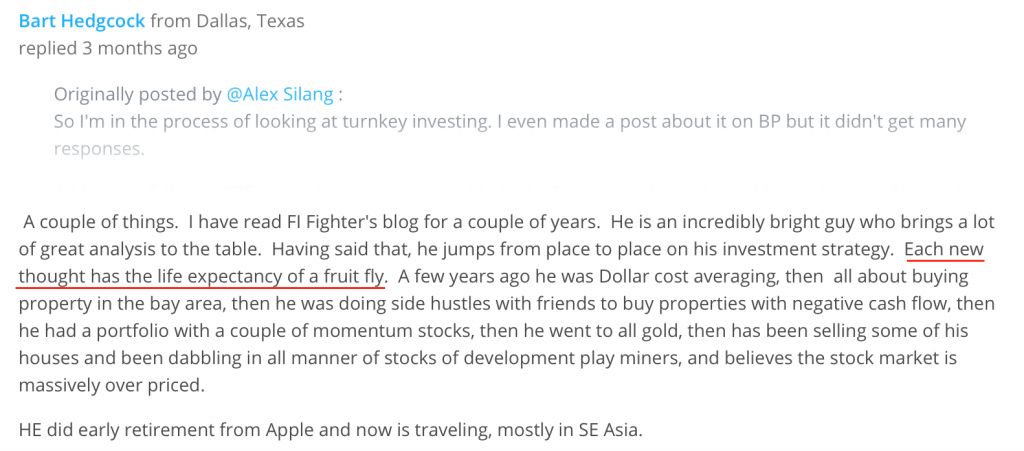Click the "replied 3 months ago" timestamp

pyautogui.click(x=108, y=48)
